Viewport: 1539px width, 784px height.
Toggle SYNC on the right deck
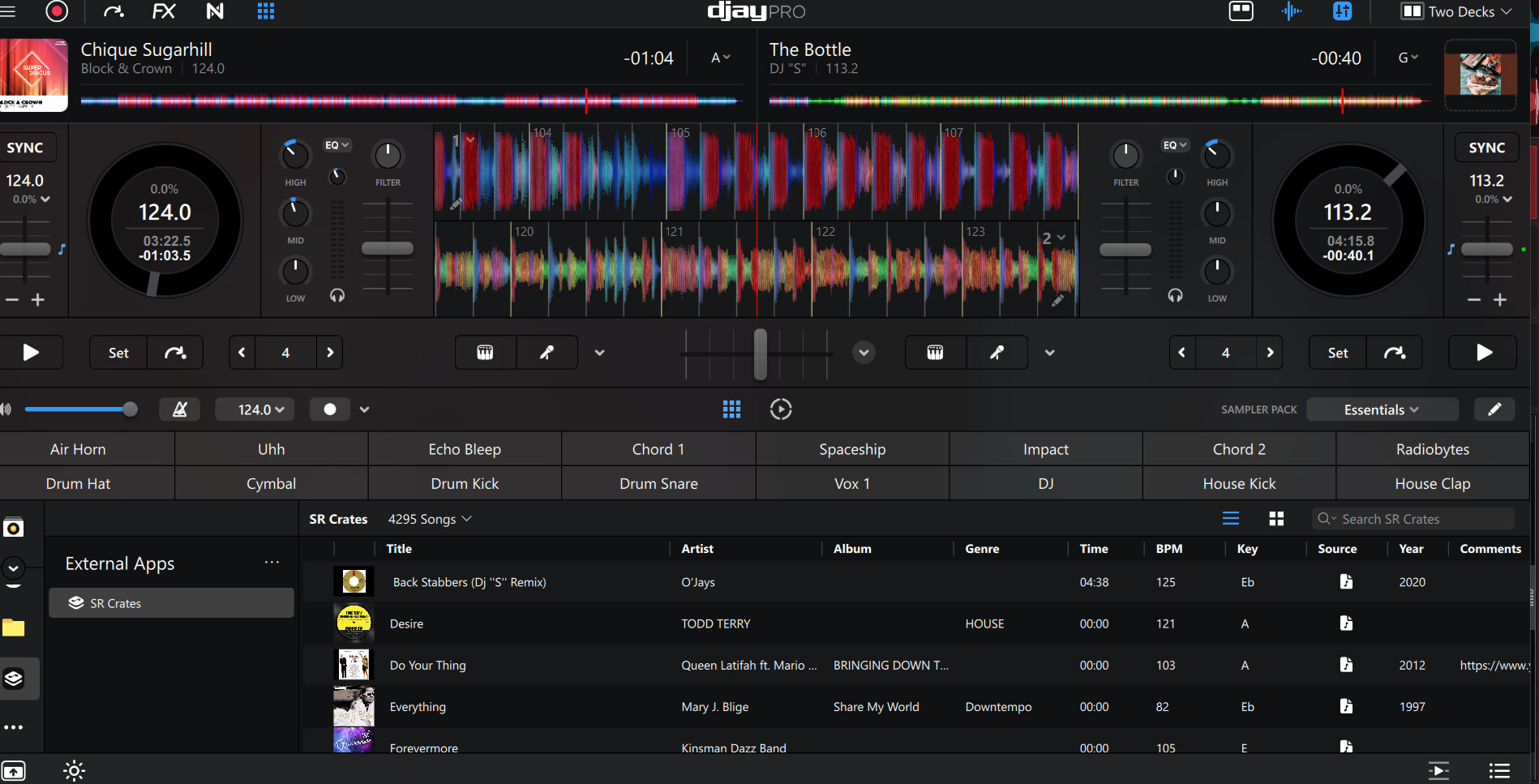(1486, 148)
